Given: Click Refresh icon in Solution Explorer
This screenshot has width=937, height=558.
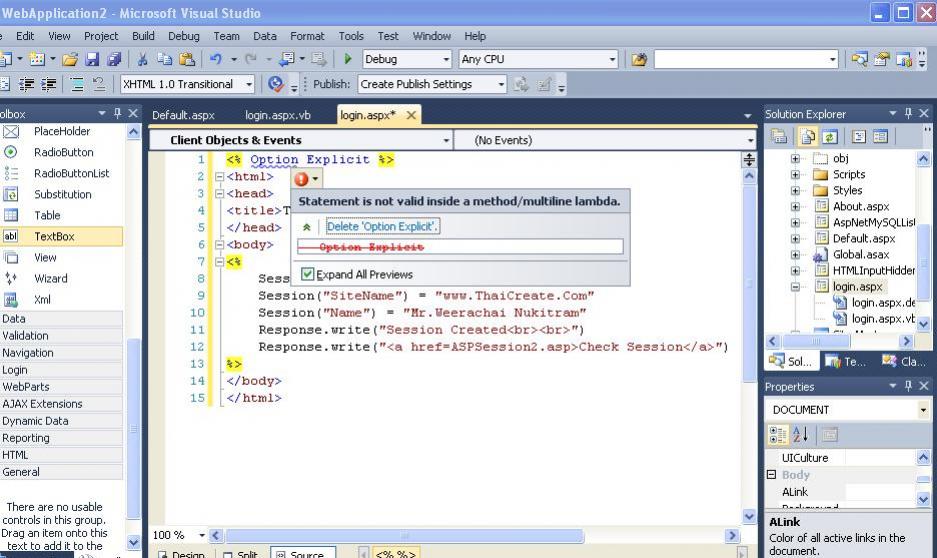Looking at the screenshot, I should pyautogui.click(x=829, y=137).
